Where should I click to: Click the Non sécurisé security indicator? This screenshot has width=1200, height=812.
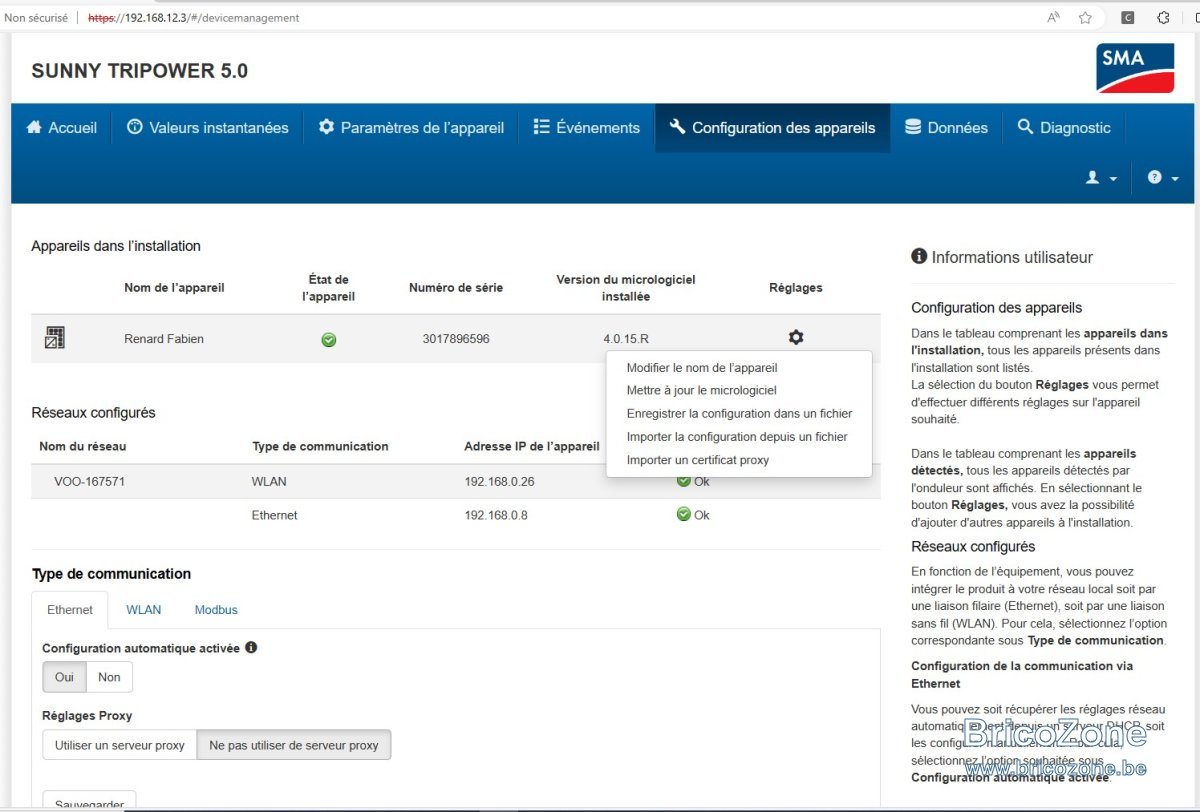[36, 18]
